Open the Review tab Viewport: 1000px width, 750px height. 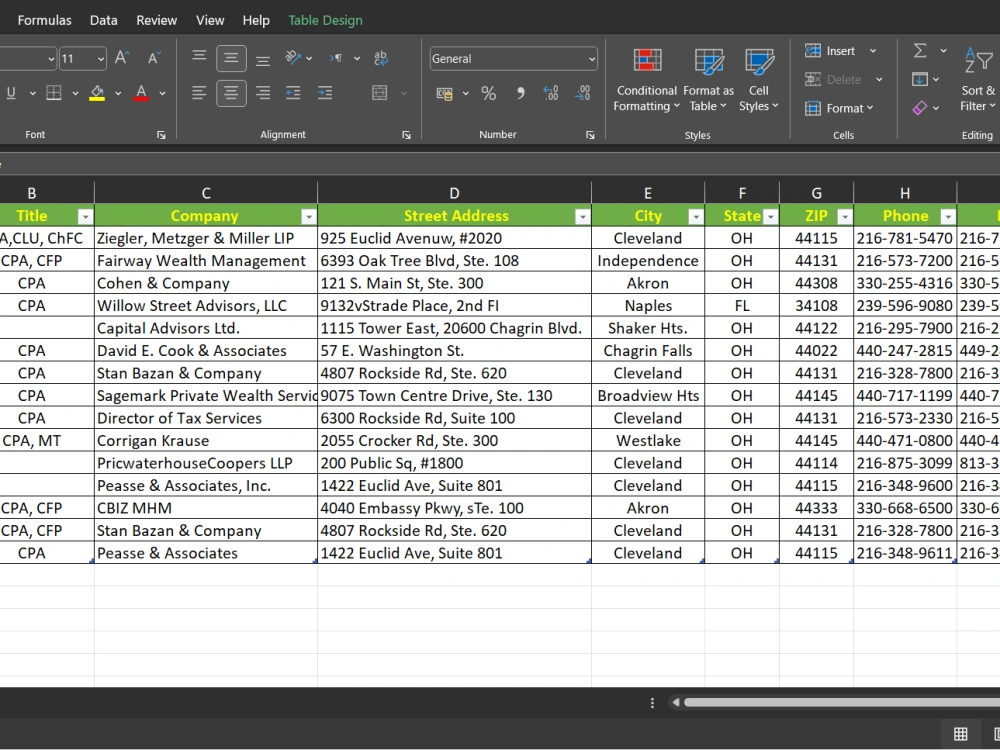(x=156, y=20)
